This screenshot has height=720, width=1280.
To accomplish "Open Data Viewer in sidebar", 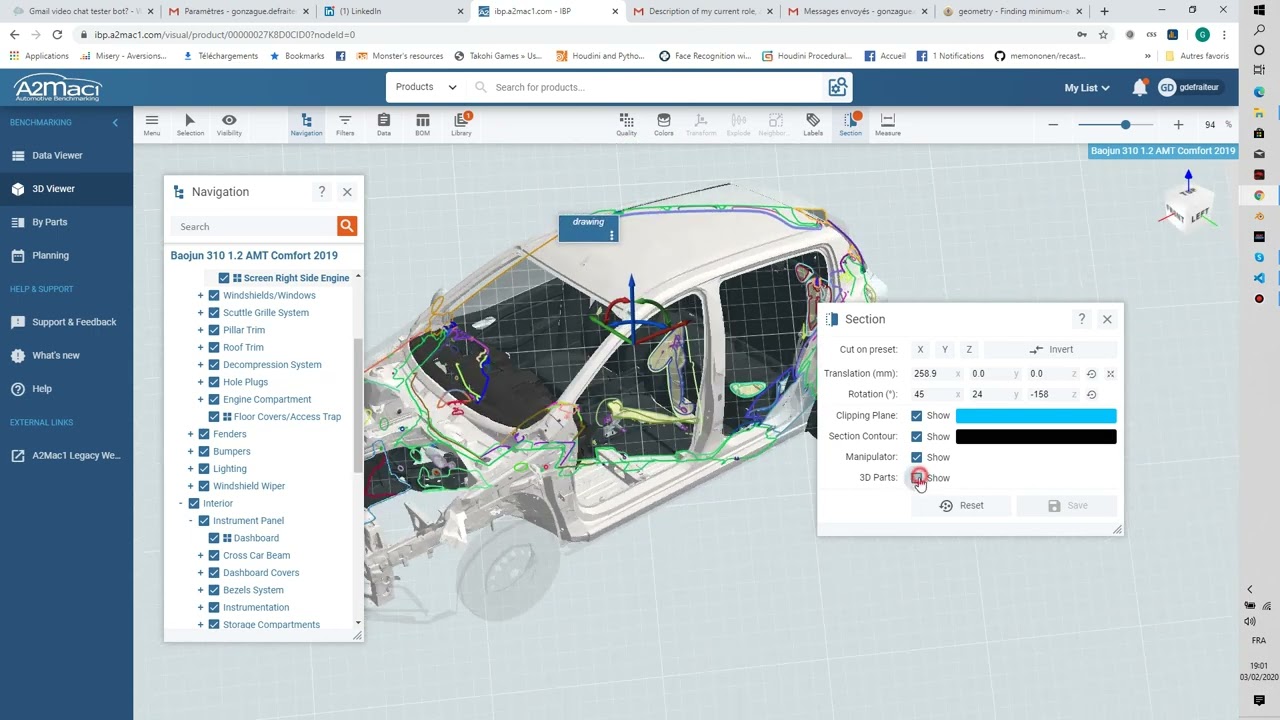I will [x=57, y=155].
